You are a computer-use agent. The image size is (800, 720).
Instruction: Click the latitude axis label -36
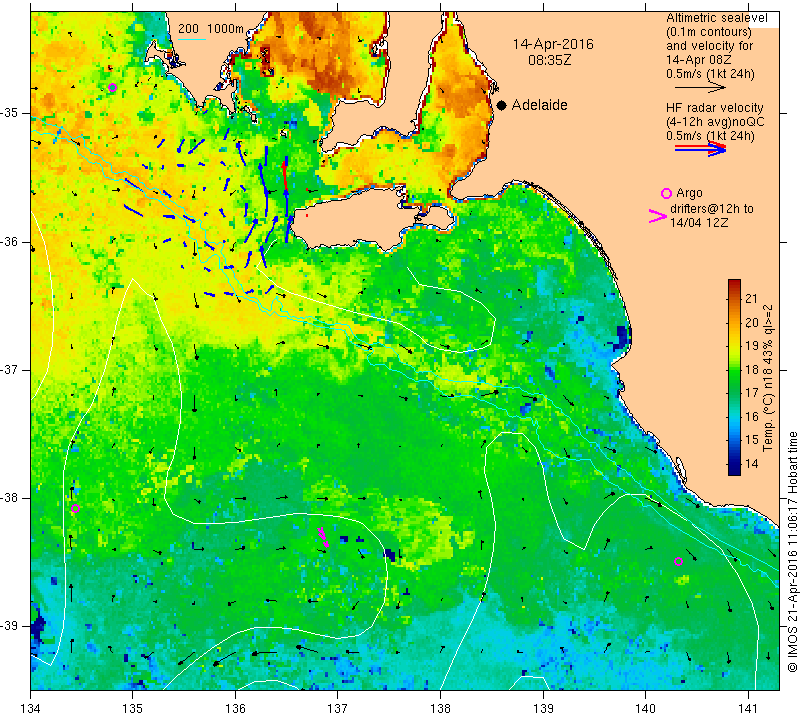click(9, 241)
